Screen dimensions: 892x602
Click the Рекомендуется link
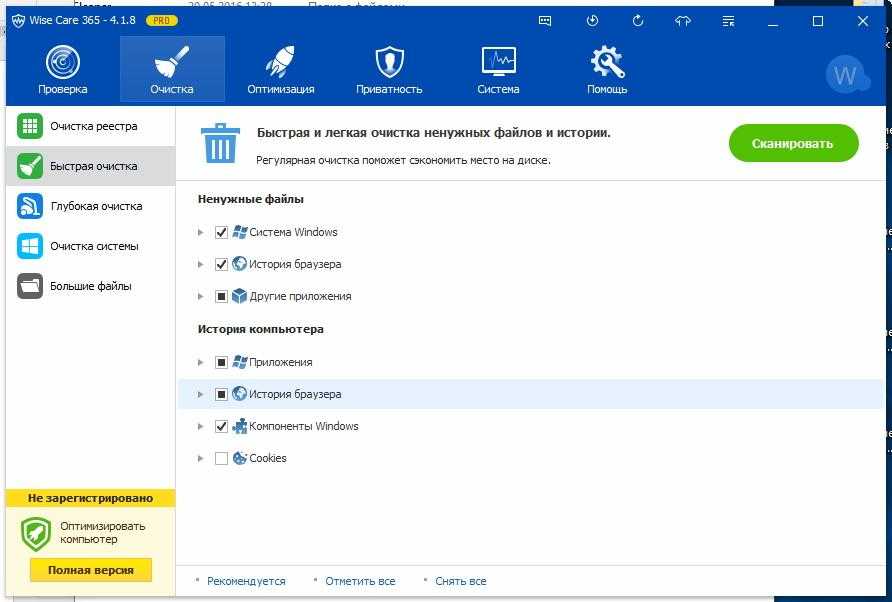[x=246, y=581]
